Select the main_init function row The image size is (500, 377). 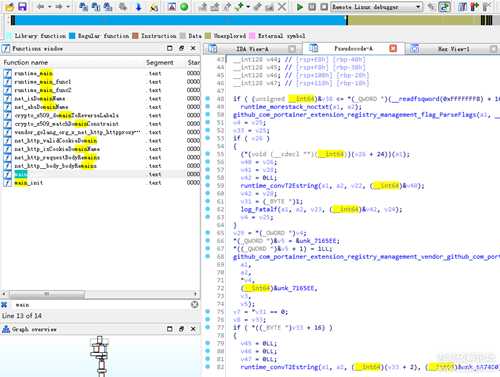coord(100,183)
